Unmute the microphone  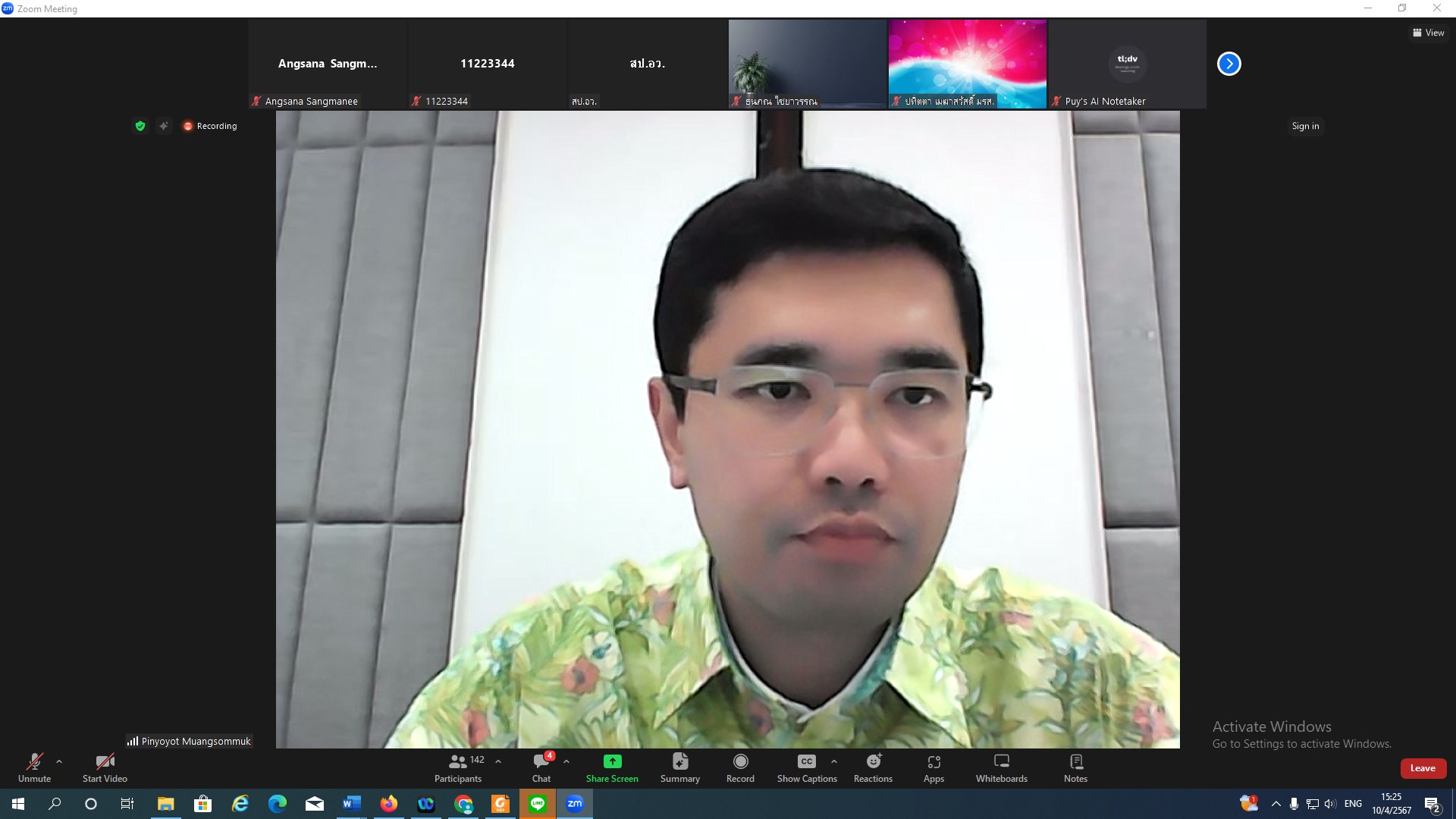click(34, 767)
